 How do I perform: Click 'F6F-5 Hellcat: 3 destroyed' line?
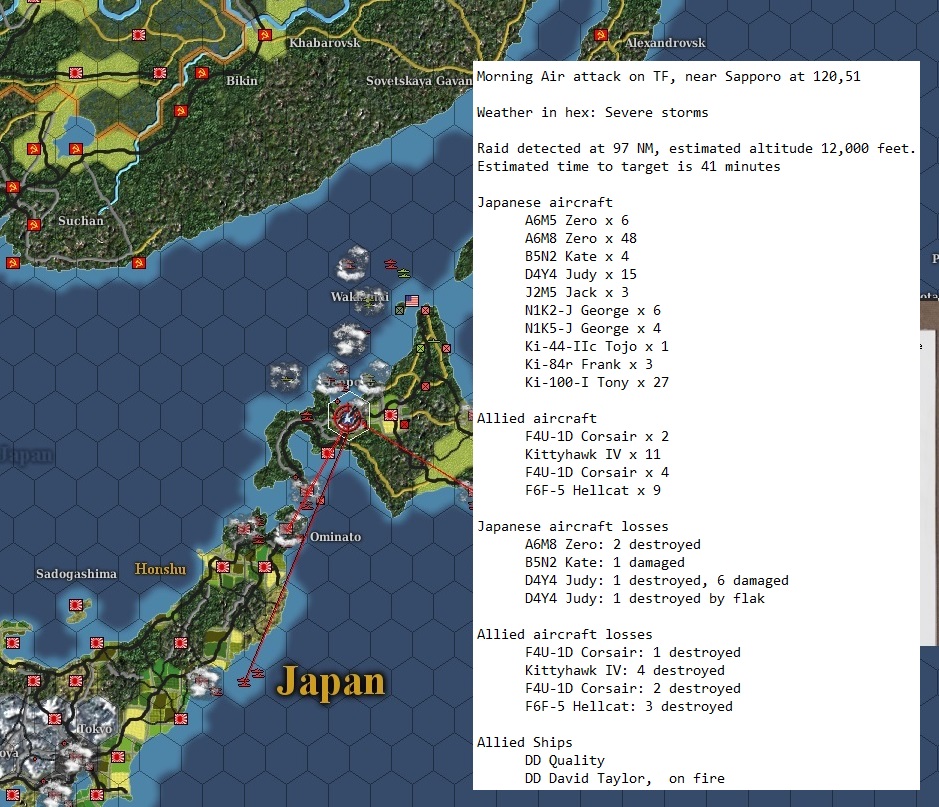629,706
